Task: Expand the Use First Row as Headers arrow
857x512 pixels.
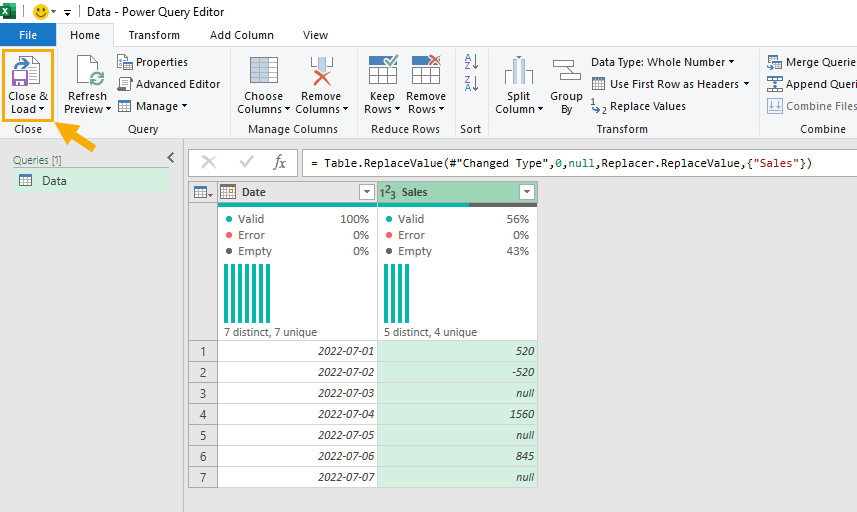Action: (x=746, y=84)
